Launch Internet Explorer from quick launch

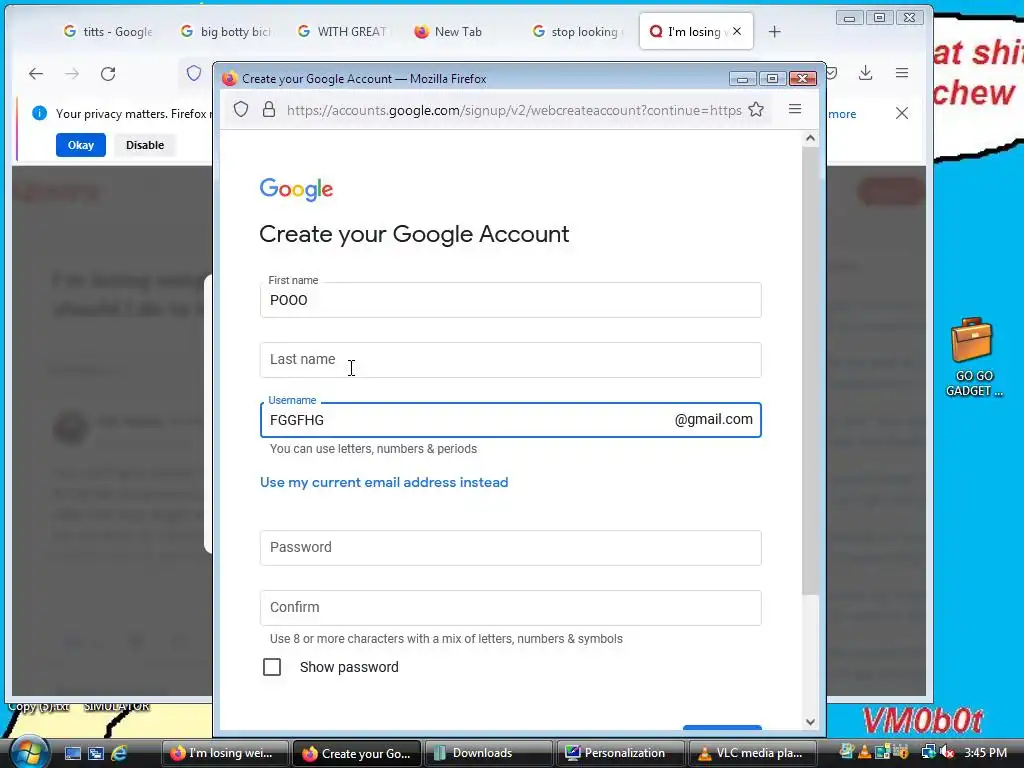pos(119,753)
